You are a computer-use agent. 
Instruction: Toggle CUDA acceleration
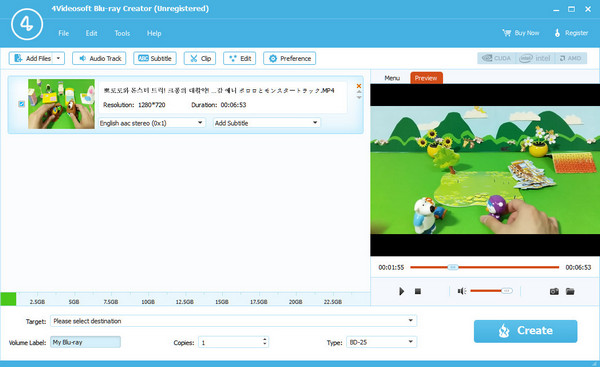tap(496, 58)
